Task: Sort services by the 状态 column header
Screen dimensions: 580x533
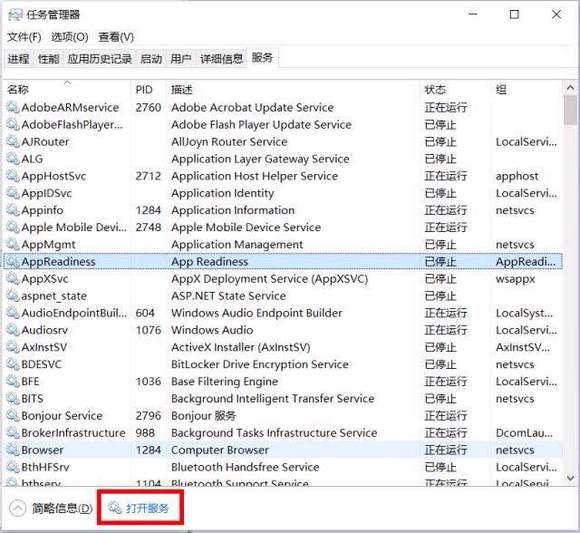Action: point(435,90)
